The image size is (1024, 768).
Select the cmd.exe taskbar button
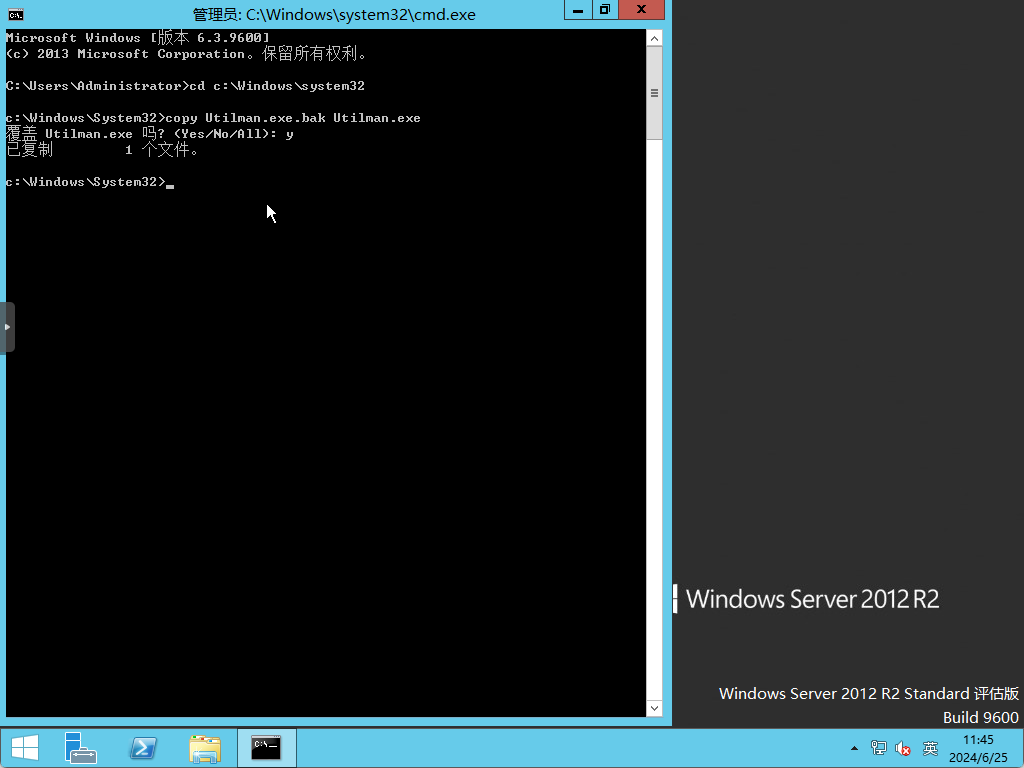coord(266,748)
